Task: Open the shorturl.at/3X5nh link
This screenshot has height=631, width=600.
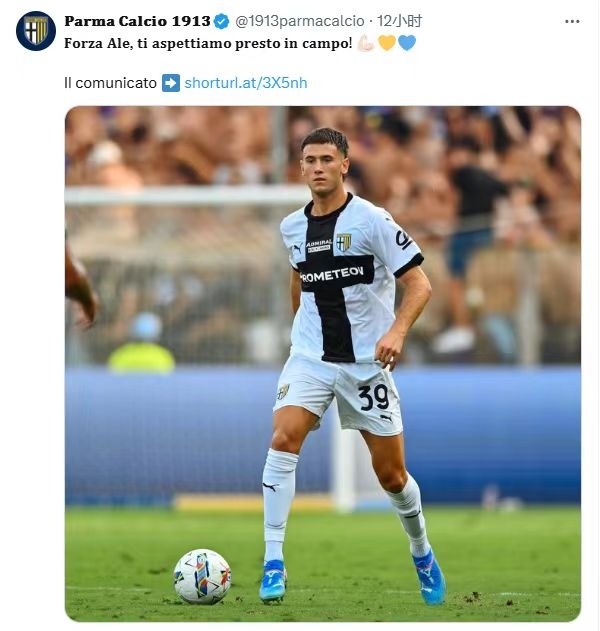Action: pyautogui.click(x=245, y=83)
